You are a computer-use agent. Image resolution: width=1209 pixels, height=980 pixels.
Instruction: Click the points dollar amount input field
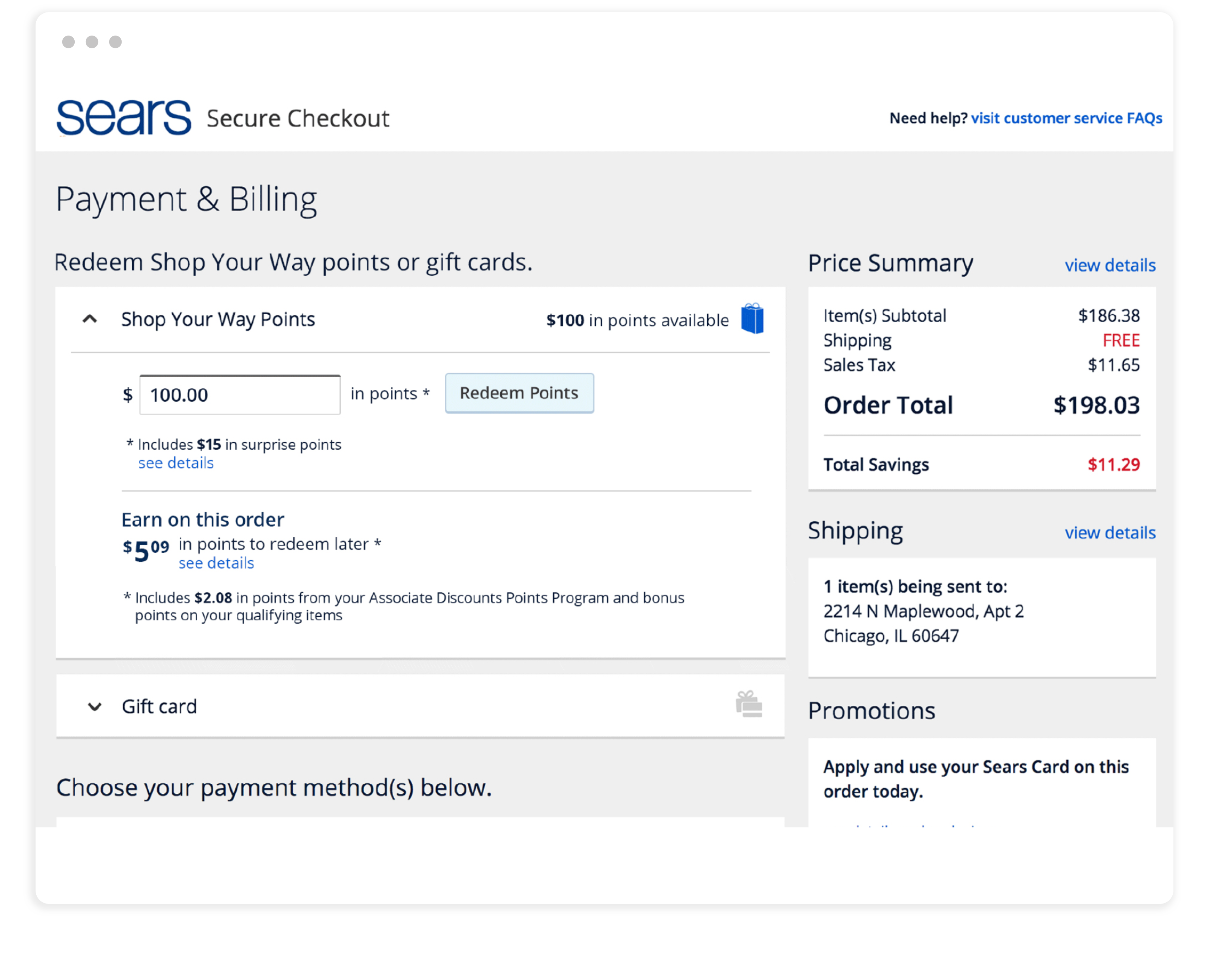[240, 395]
